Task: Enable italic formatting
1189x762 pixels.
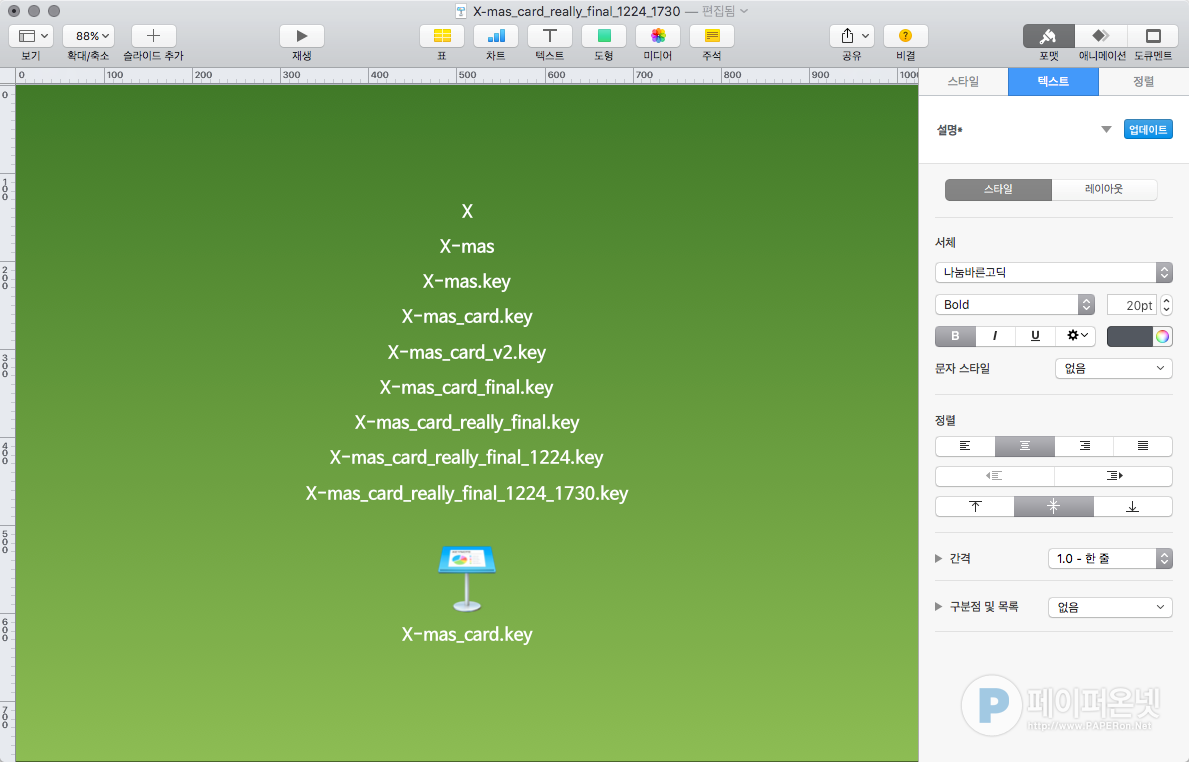Action: coord(994,336)
